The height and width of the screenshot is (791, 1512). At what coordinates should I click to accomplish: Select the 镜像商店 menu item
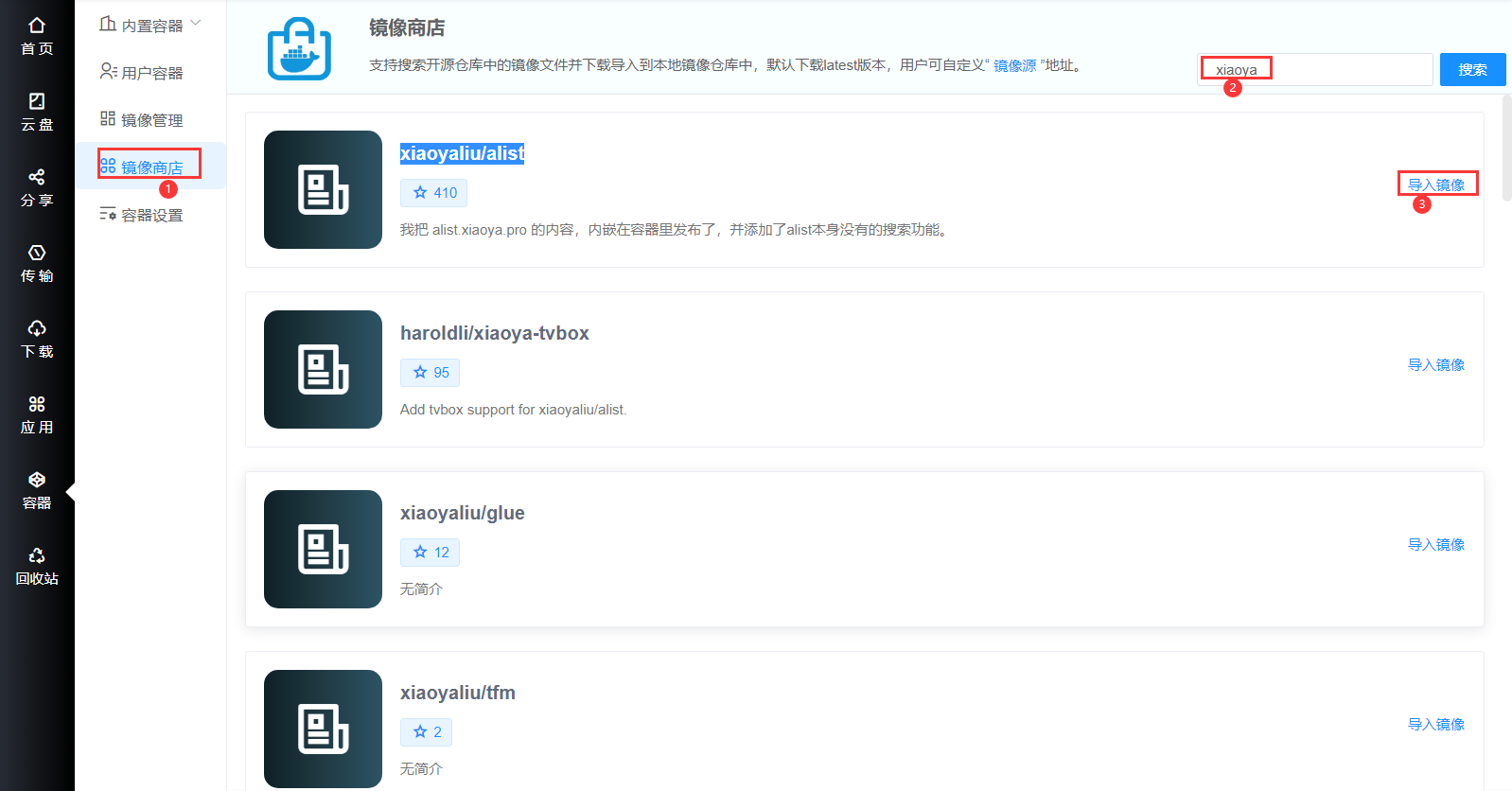pos(149,167)
